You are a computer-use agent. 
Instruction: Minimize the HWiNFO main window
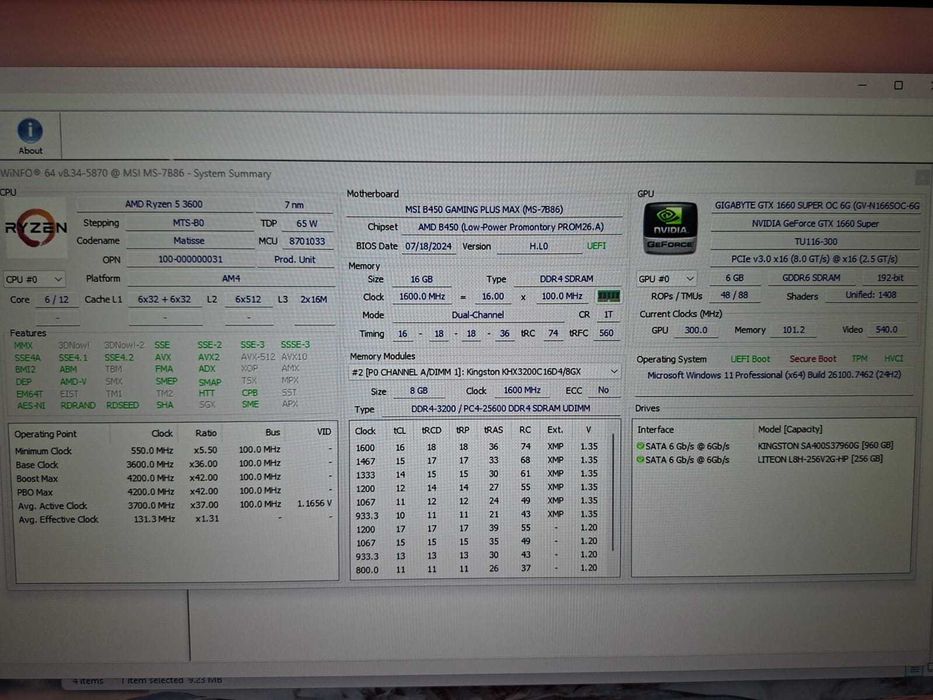coord(862,86)
